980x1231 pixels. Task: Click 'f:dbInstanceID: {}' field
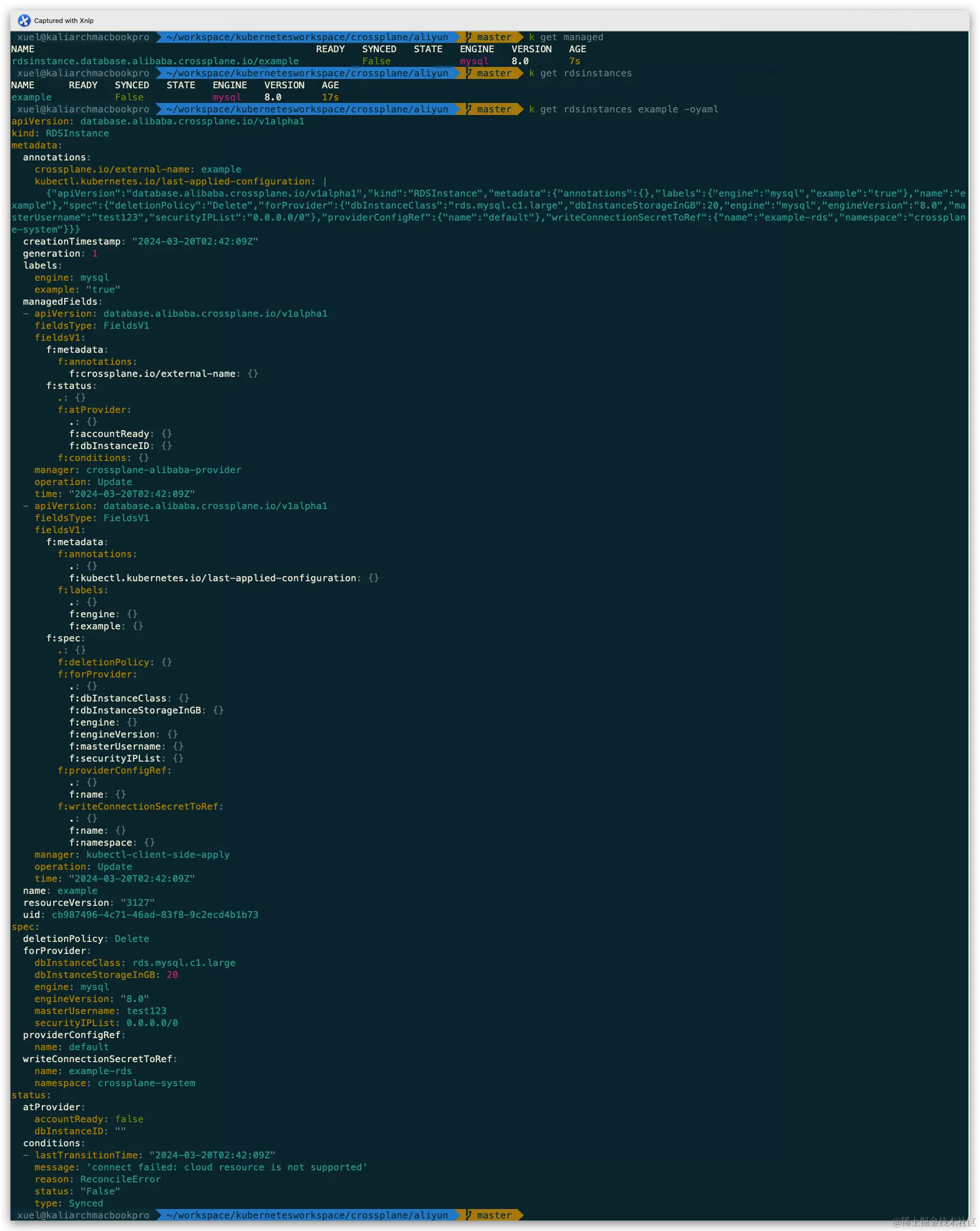pyautogui.click(x=120, y=445)
